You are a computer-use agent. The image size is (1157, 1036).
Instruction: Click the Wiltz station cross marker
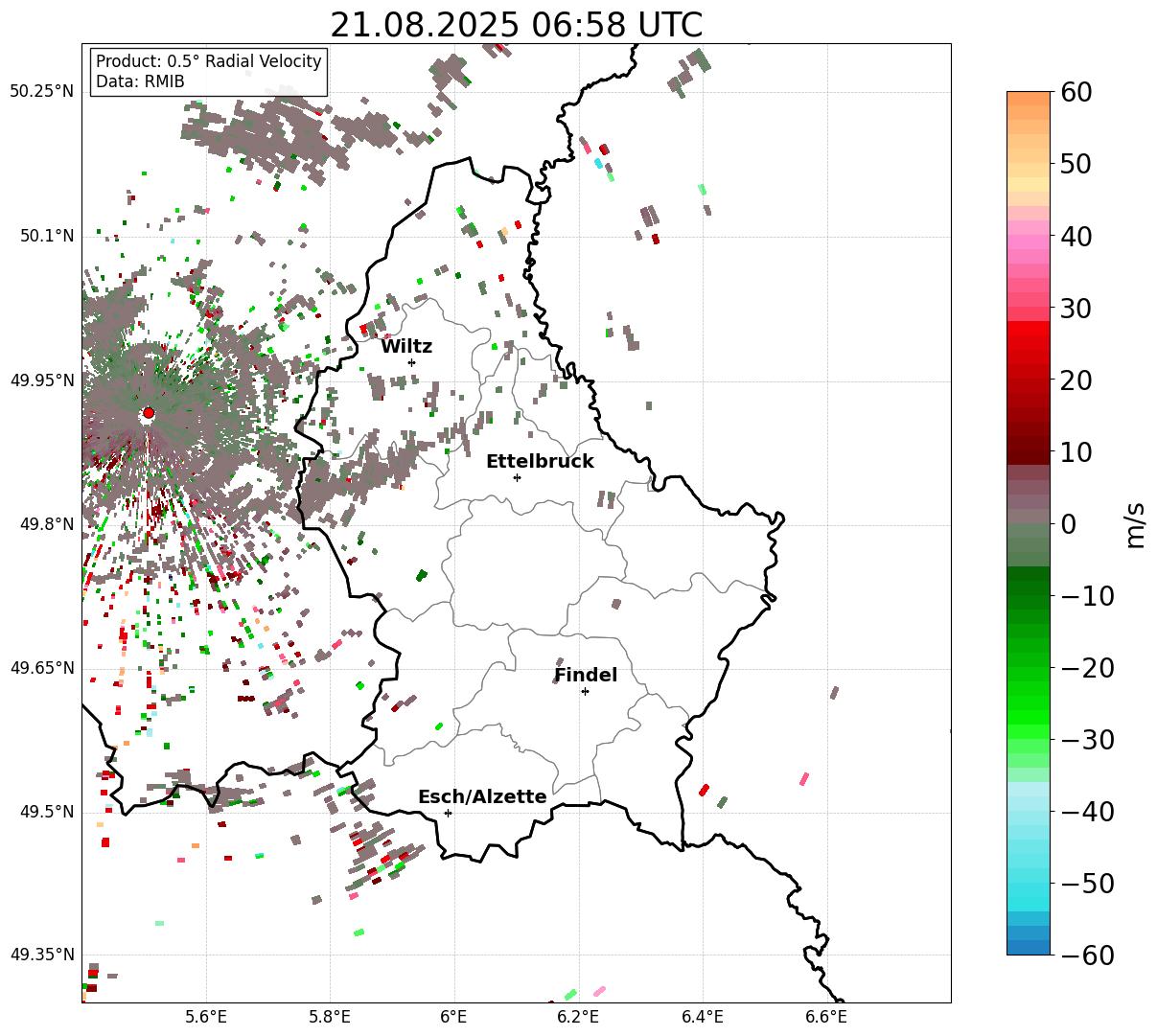pyautogui.click(x=412, y=362)
